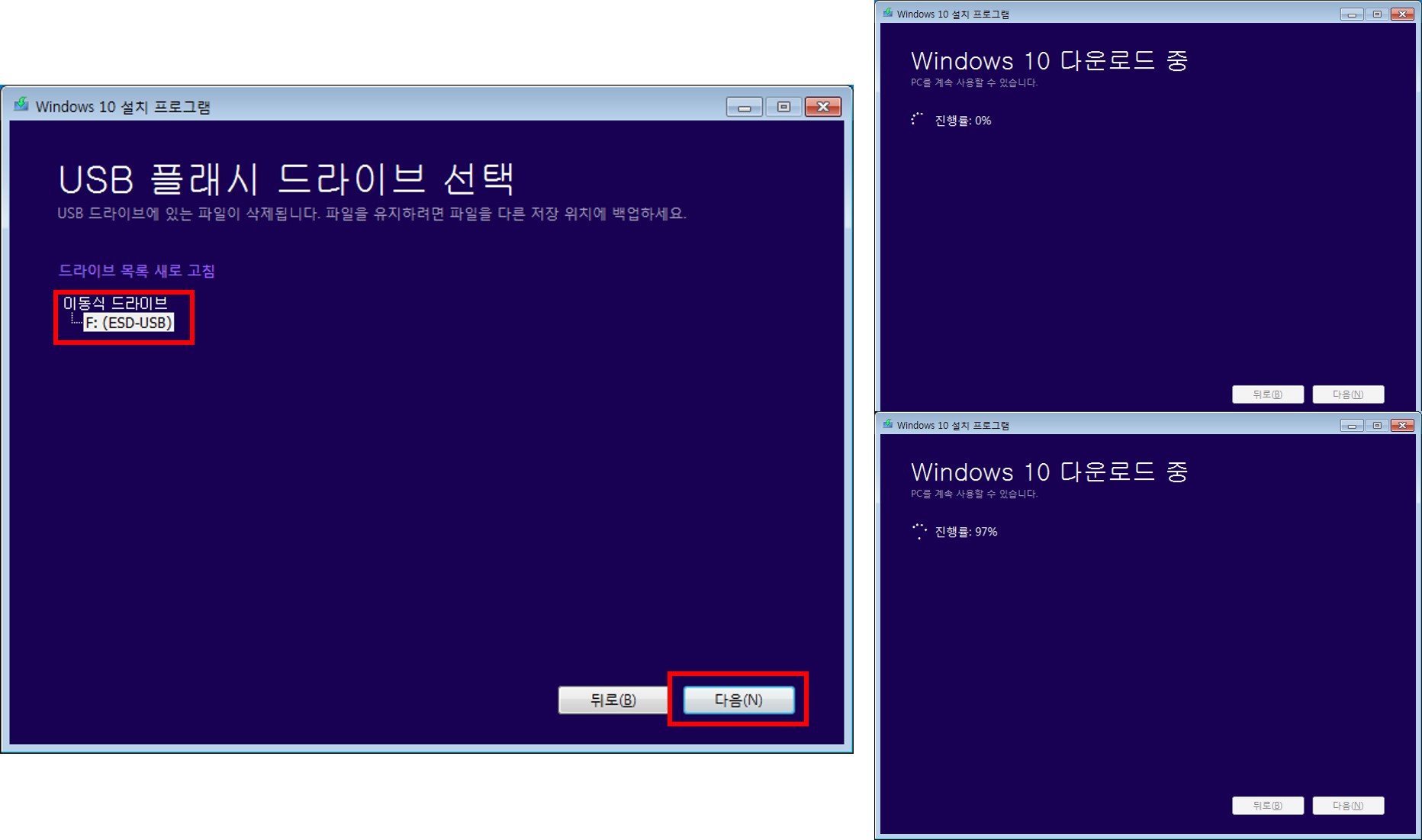Maximize the USB 플래시 드라이브 선택 window
Screen dimensions: 1422x840
coord(783,107)
